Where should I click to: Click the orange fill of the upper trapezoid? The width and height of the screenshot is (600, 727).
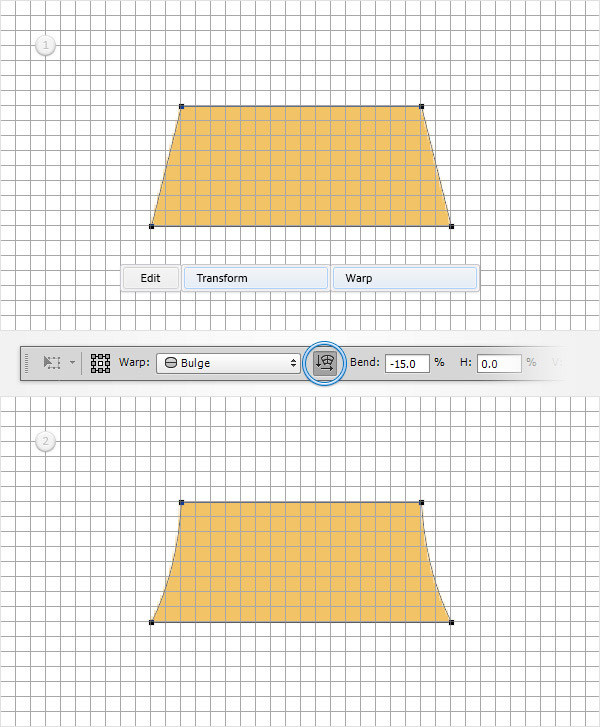[300, 166]
